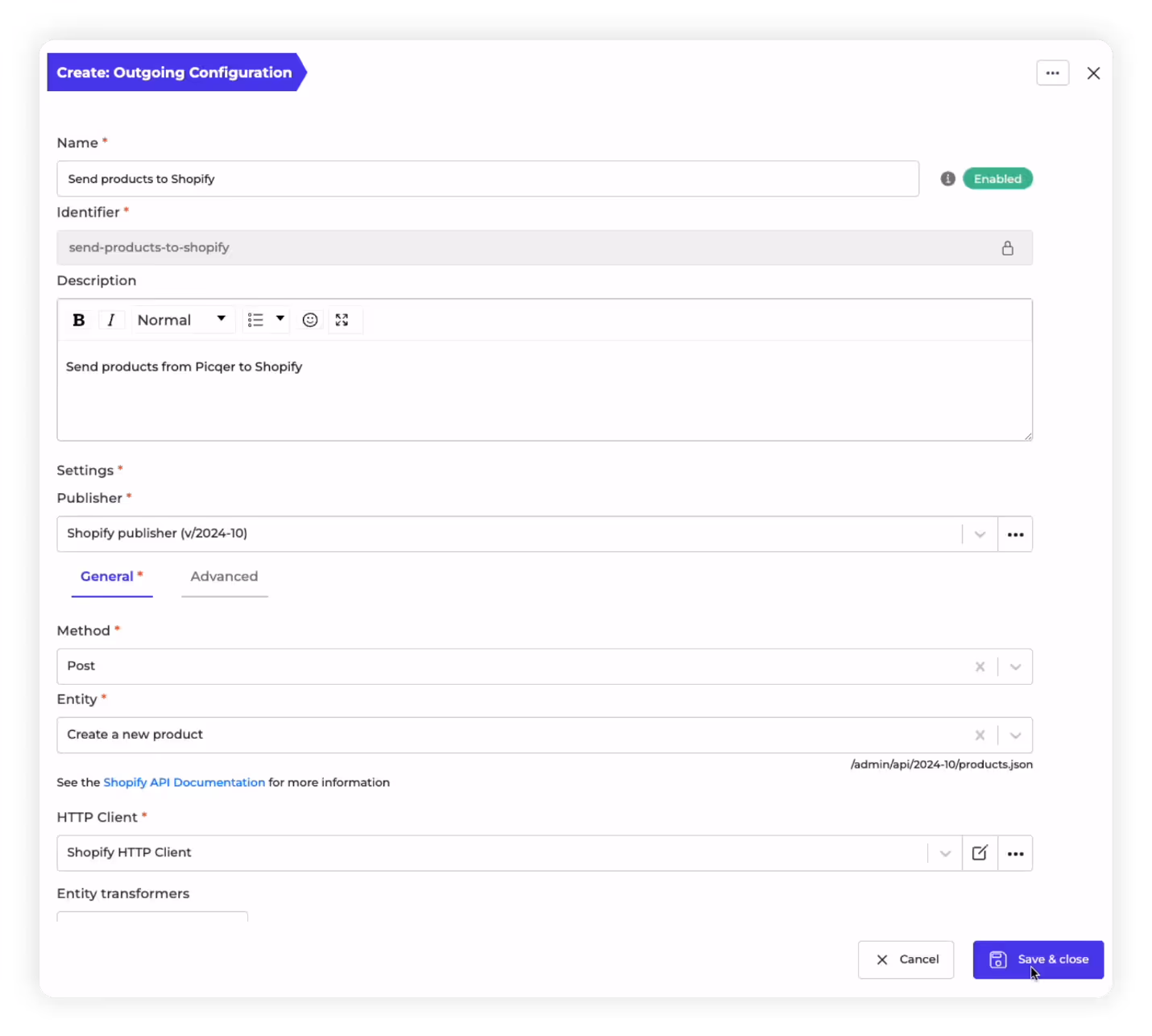Open HTTP Client more options button
1152x1036 pixels.
1015,853
